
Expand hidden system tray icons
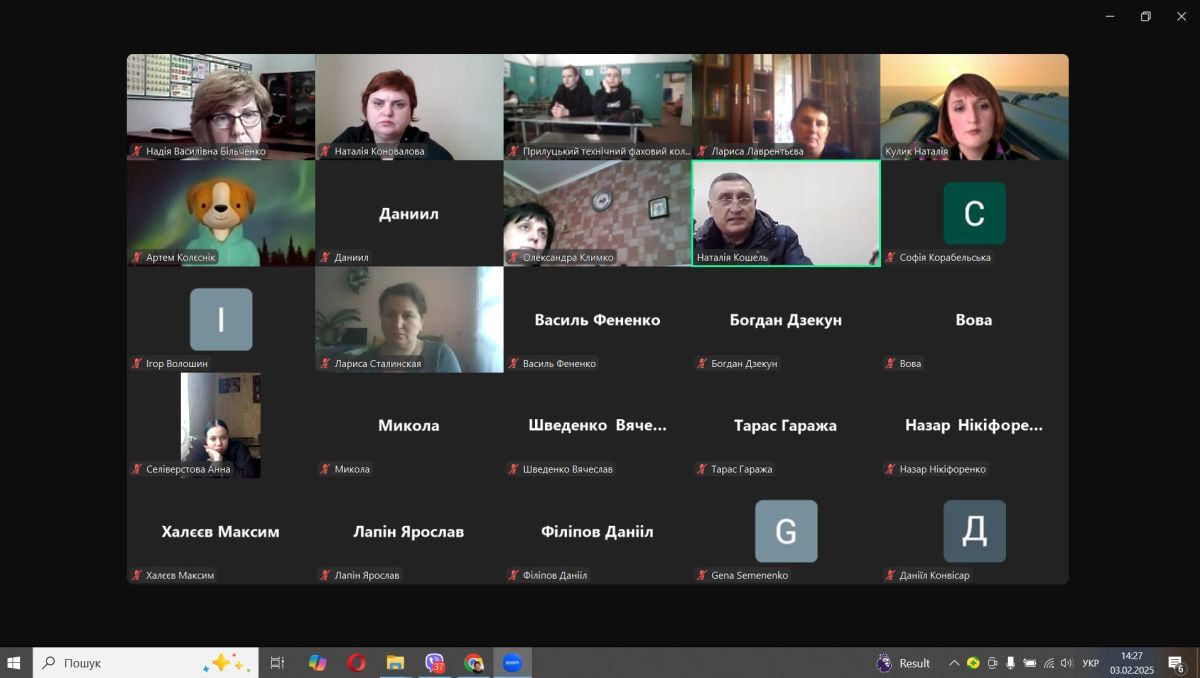point(954,663)
